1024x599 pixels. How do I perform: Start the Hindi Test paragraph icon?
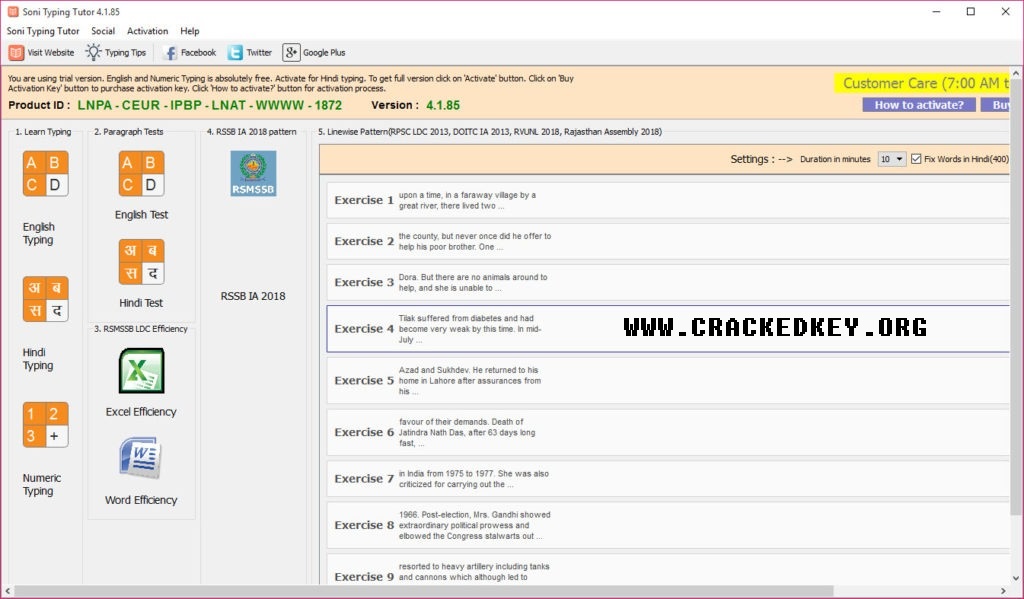click(141, 262)
